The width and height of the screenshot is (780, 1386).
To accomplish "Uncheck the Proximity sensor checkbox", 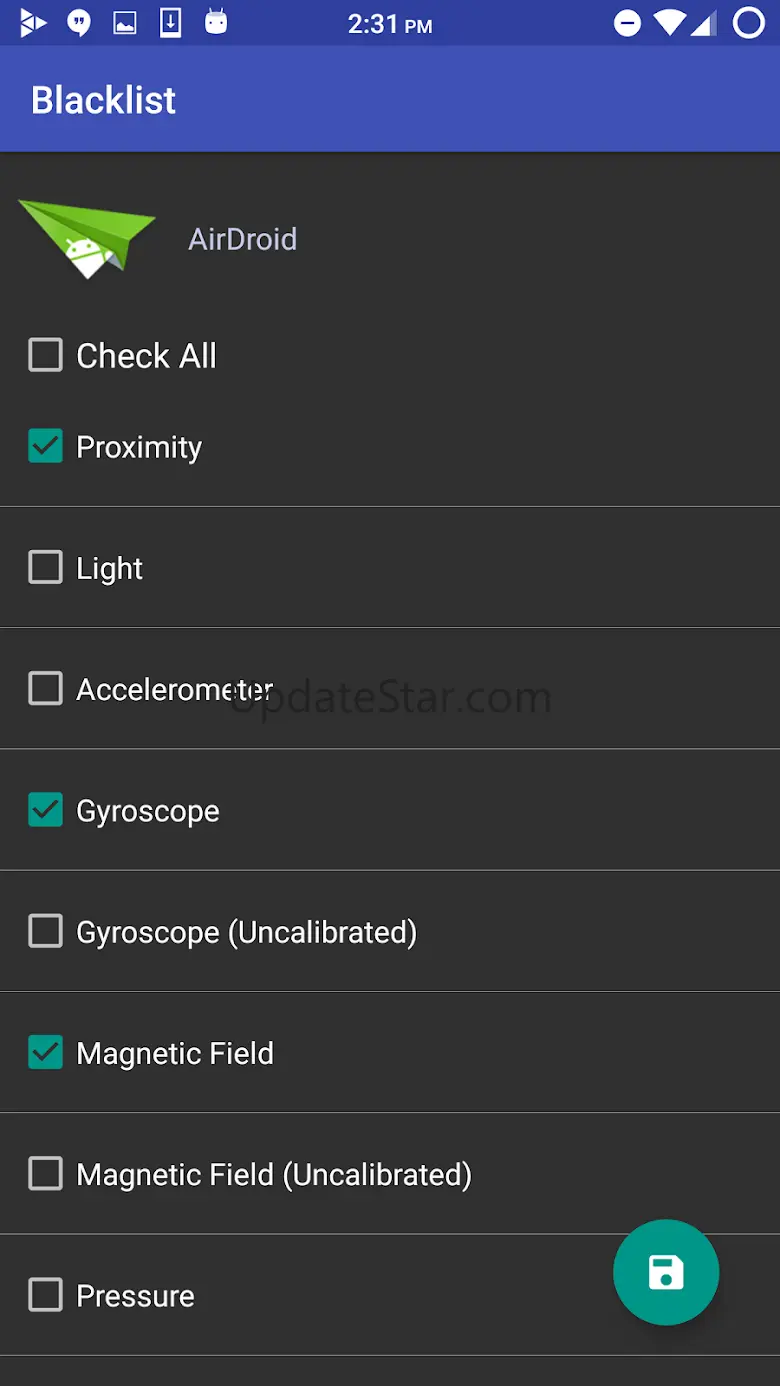I will pyautogui.click(x=46, y=447).
